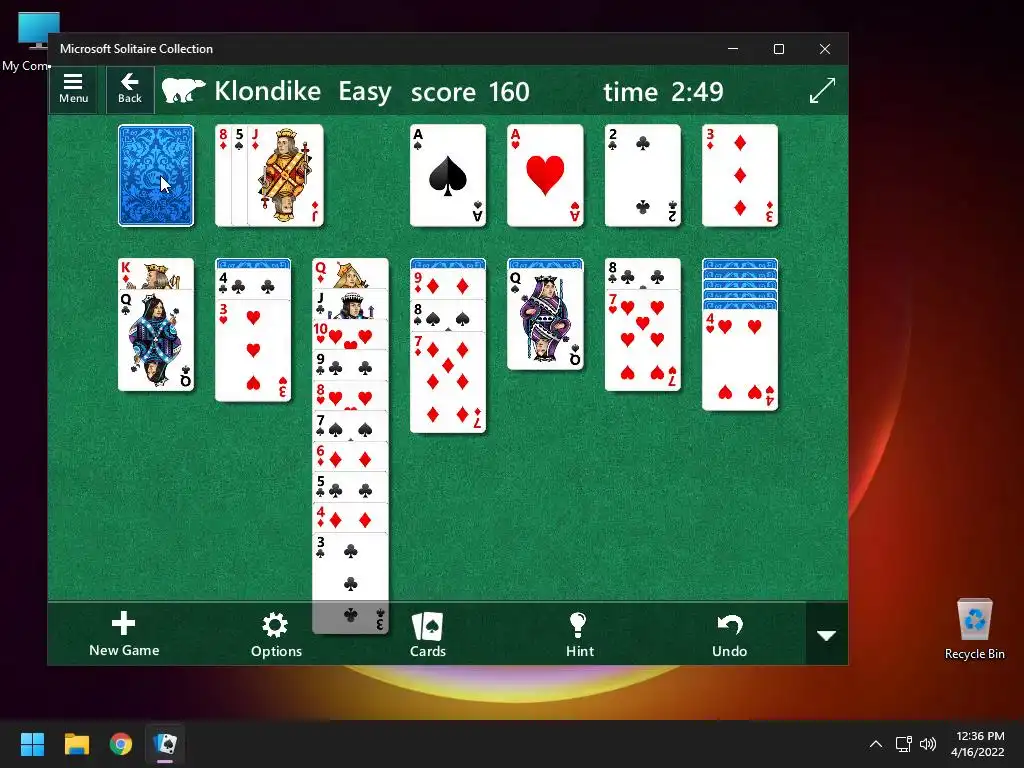Screen dimensions: 1024x768
Task: Close the Solitaire Collection window
Action: (x=825, y=49)
